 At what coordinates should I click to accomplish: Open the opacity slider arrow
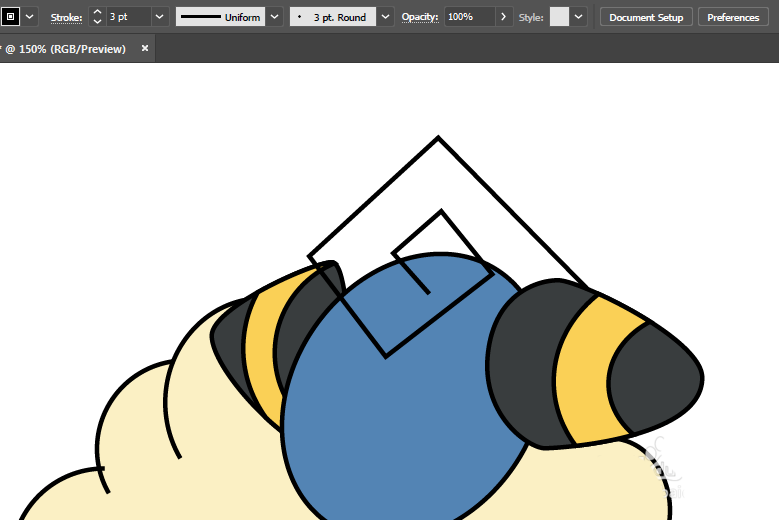click(504, 17)
